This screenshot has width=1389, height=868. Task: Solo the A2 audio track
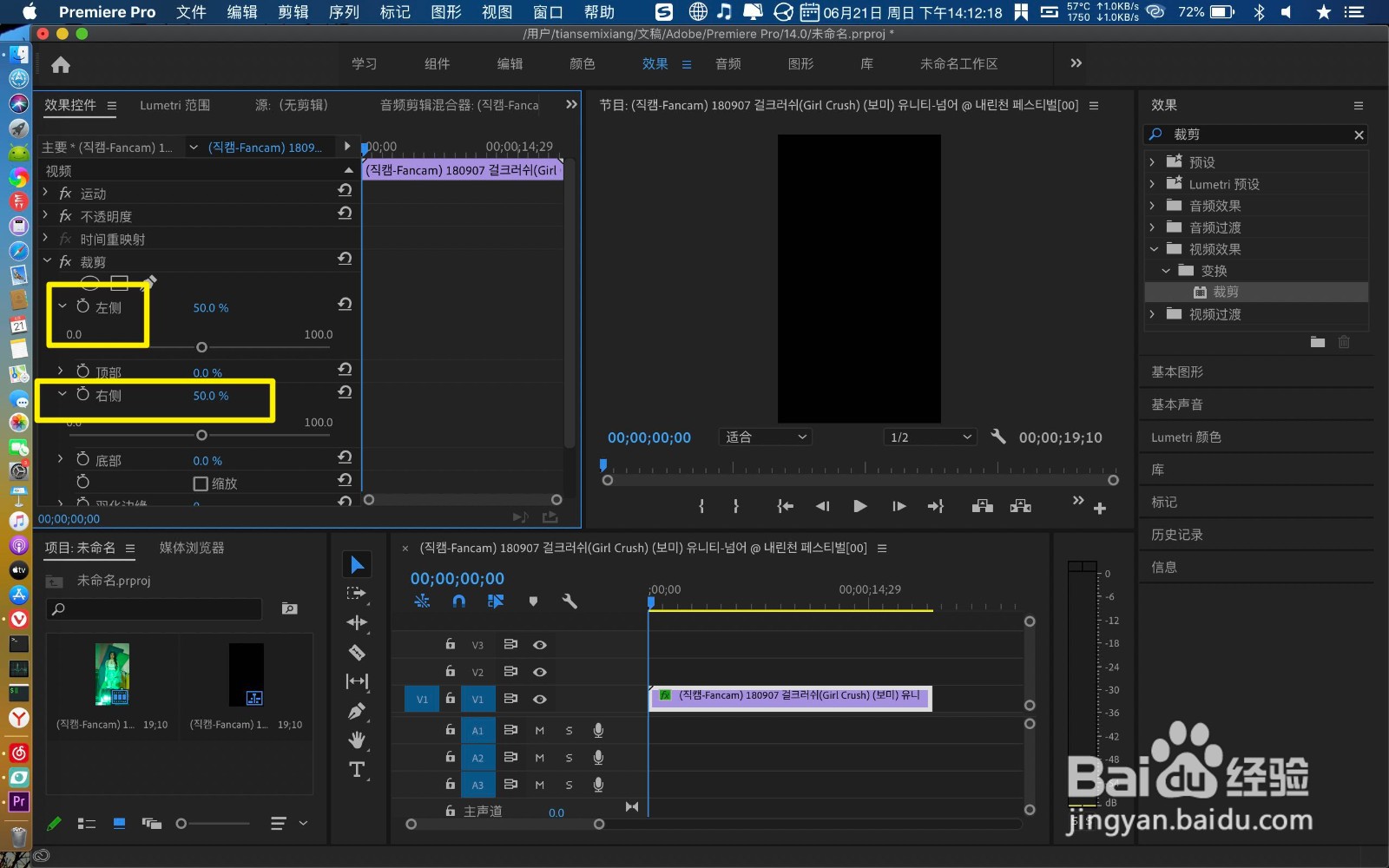569,758
